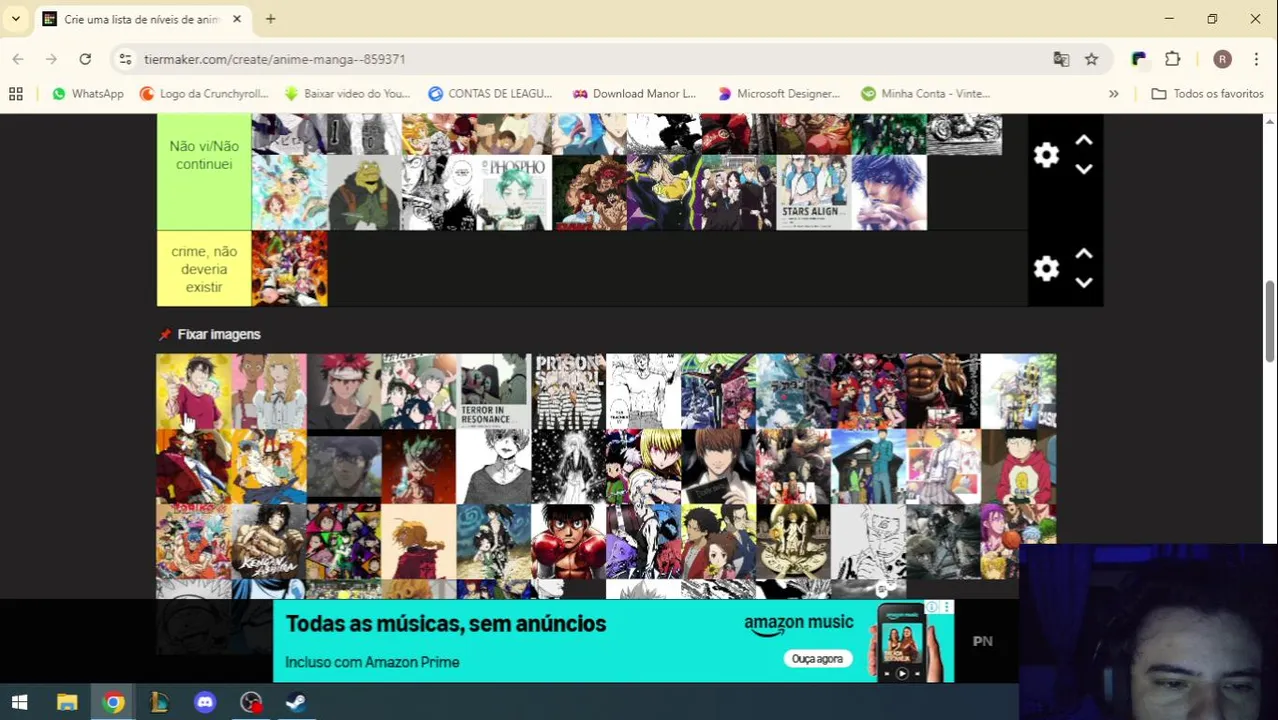
Task: Select the red boxing gloves boxer thumbnail
Action: 568,541
